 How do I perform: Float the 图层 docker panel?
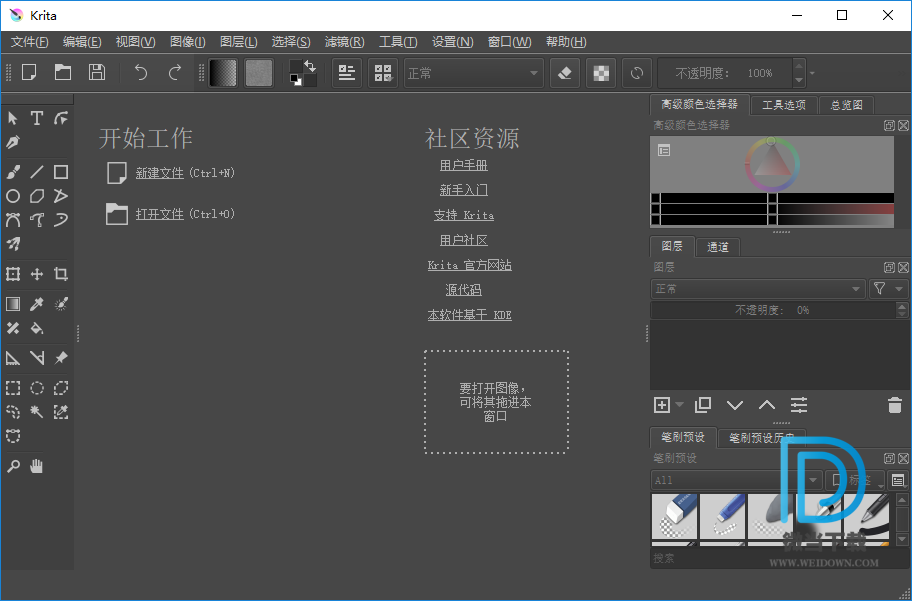click(x=889, y=267)
